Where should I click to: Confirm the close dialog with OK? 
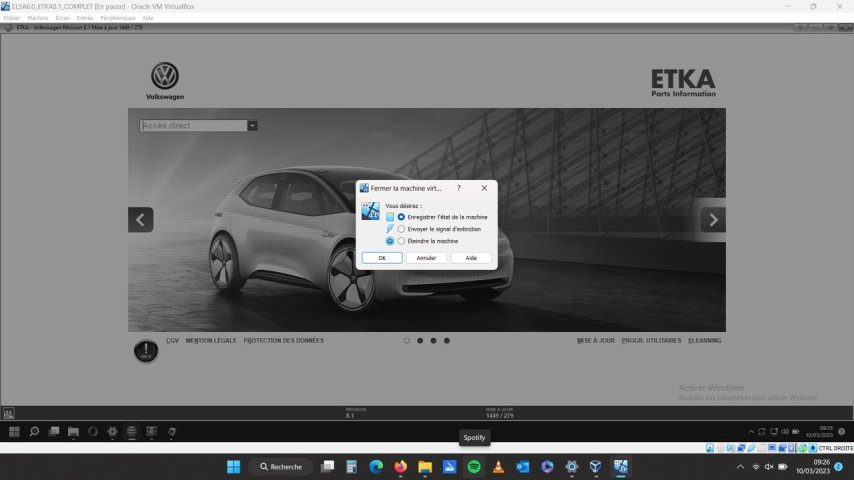point(382,258)
